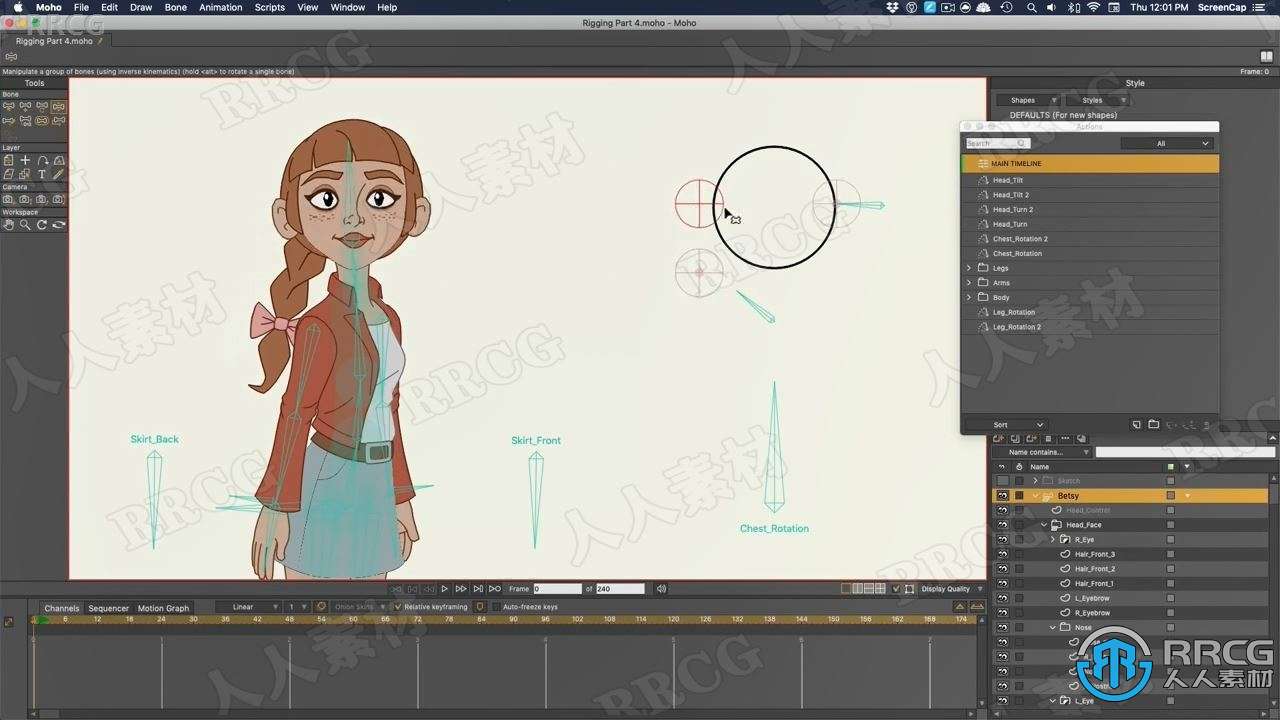1280x720 pixels.
Task: Select the Chest_Rotation 2 action
Action: coord(1090,239)
